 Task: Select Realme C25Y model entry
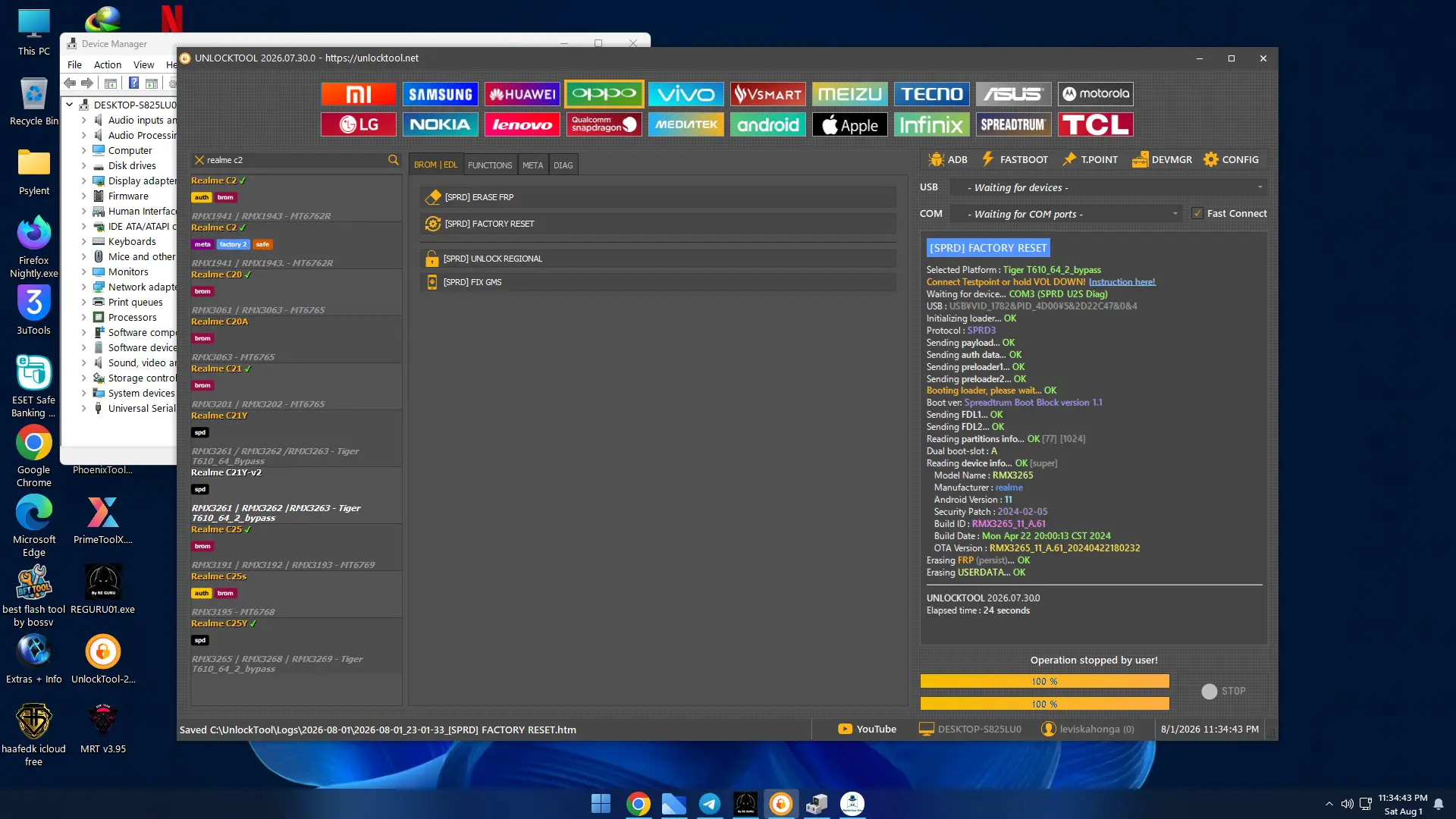(296, 645)
